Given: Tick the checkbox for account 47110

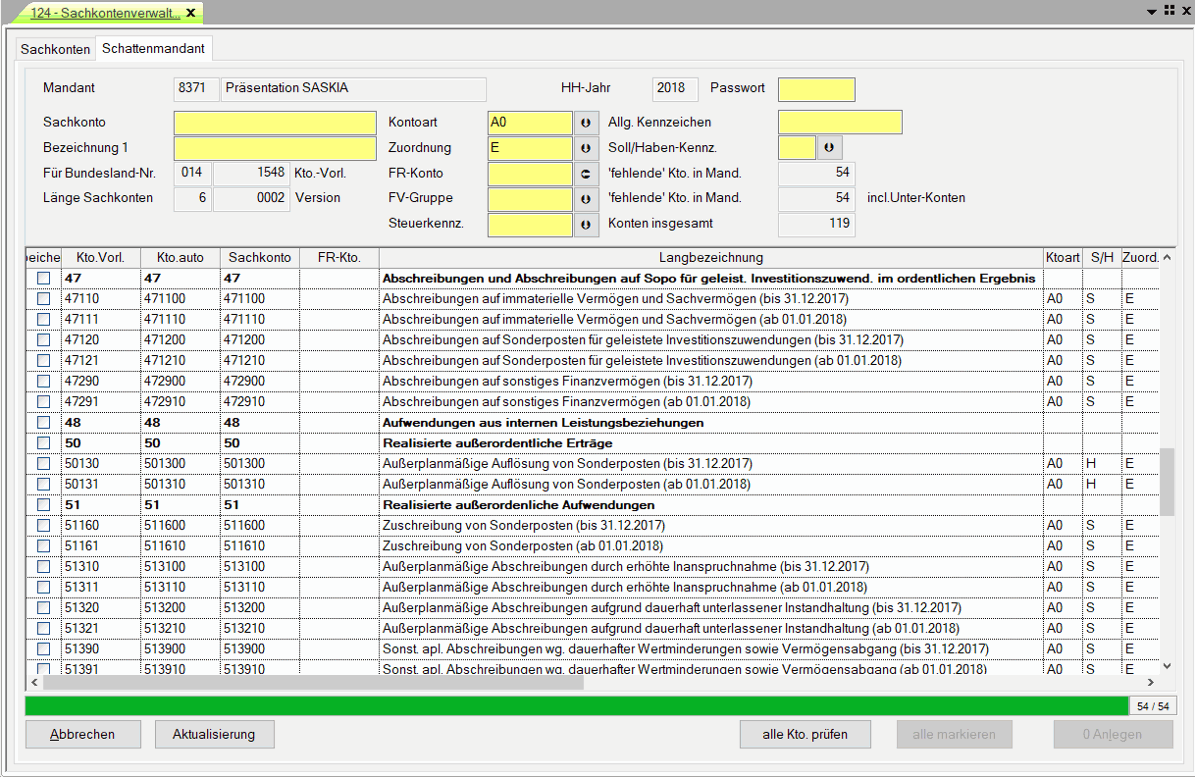Looking at the screenshot, I should click(x=43, y=299).
